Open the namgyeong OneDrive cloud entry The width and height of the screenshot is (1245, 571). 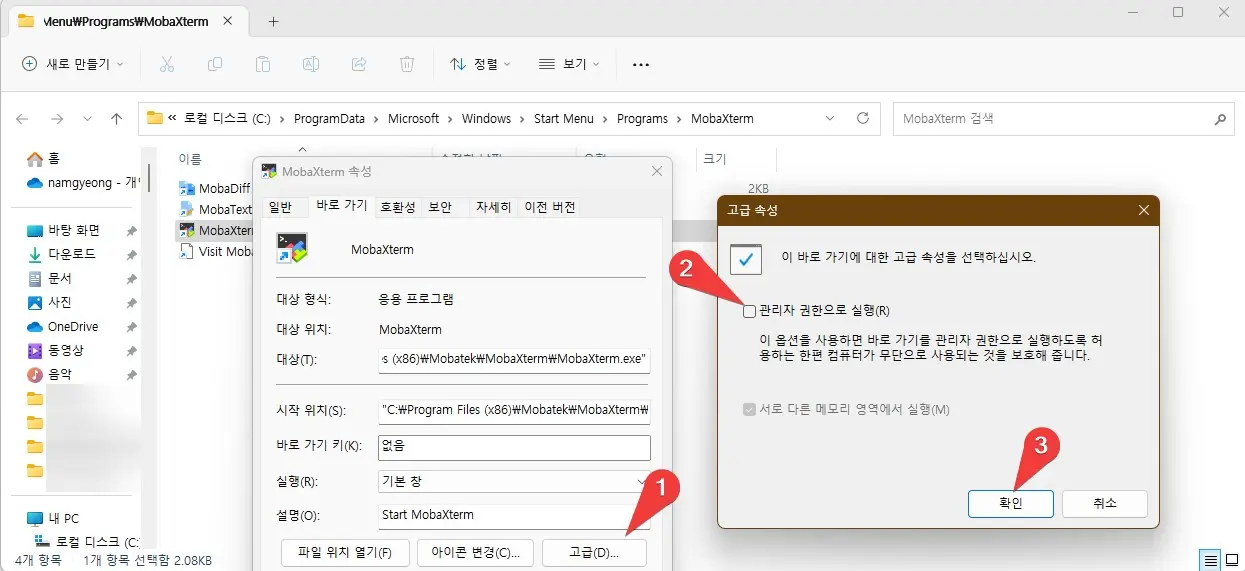pyautogui.click(x=83, y=182)
